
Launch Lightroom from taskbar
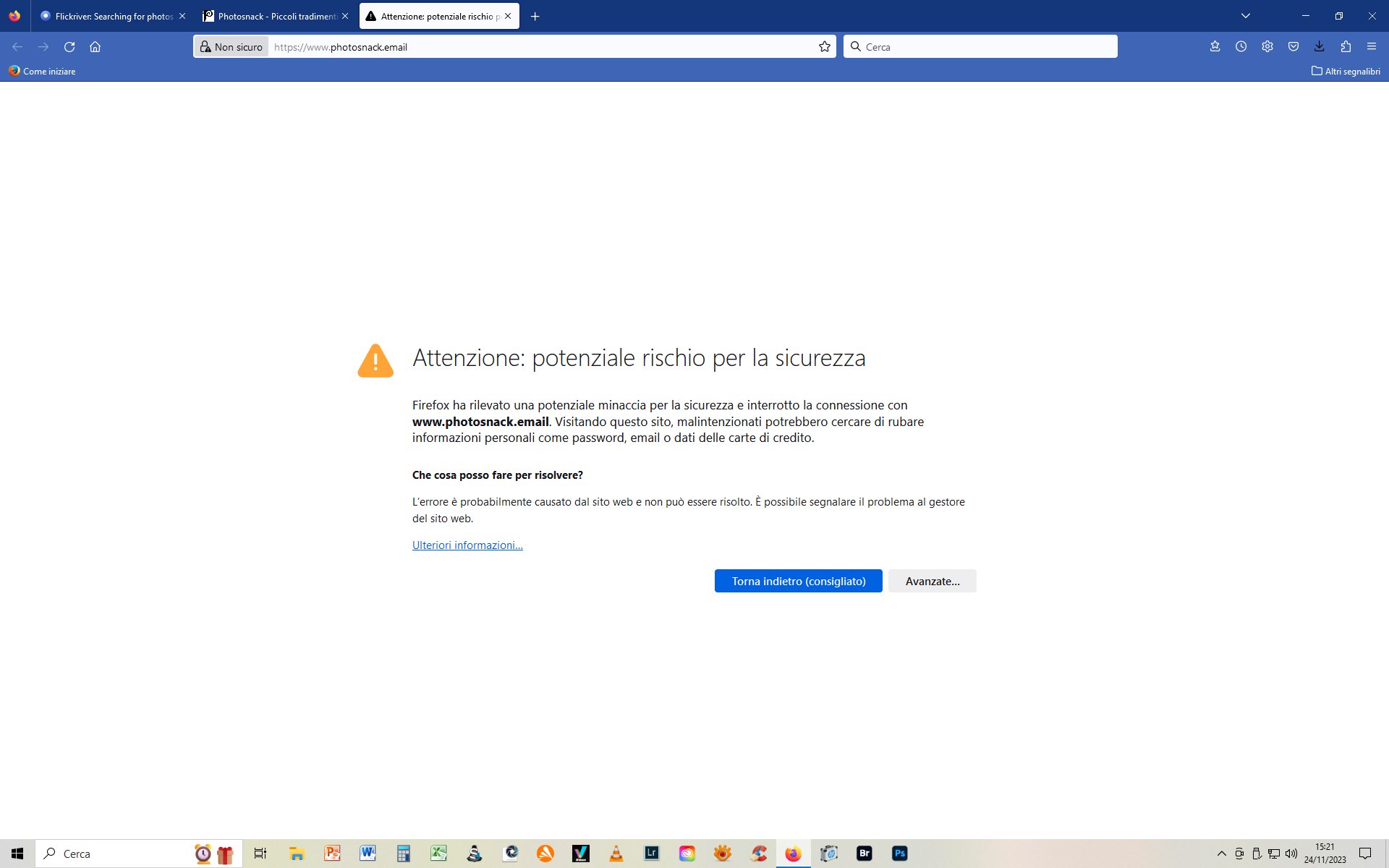tap(651, 854)
